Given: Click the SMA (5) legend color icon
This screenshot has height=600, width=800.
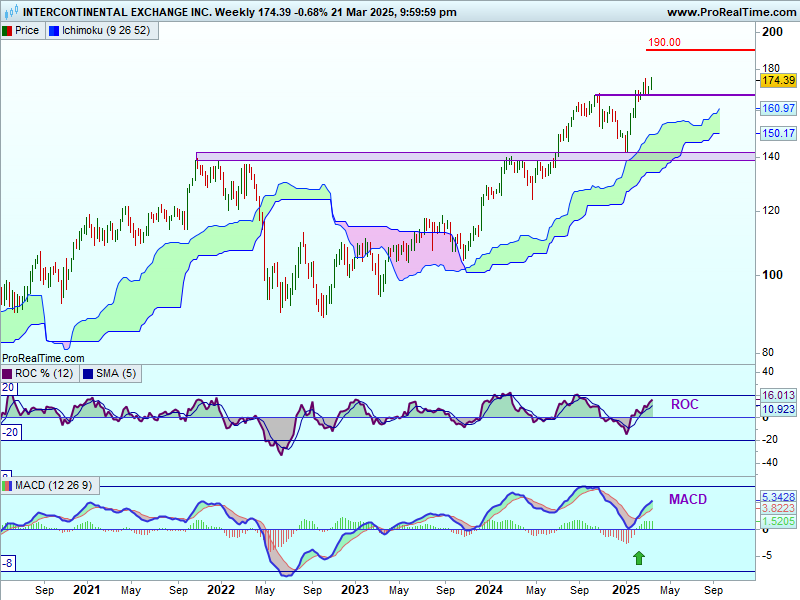Looking at the screenshot, I should click(x=87, y=374).
